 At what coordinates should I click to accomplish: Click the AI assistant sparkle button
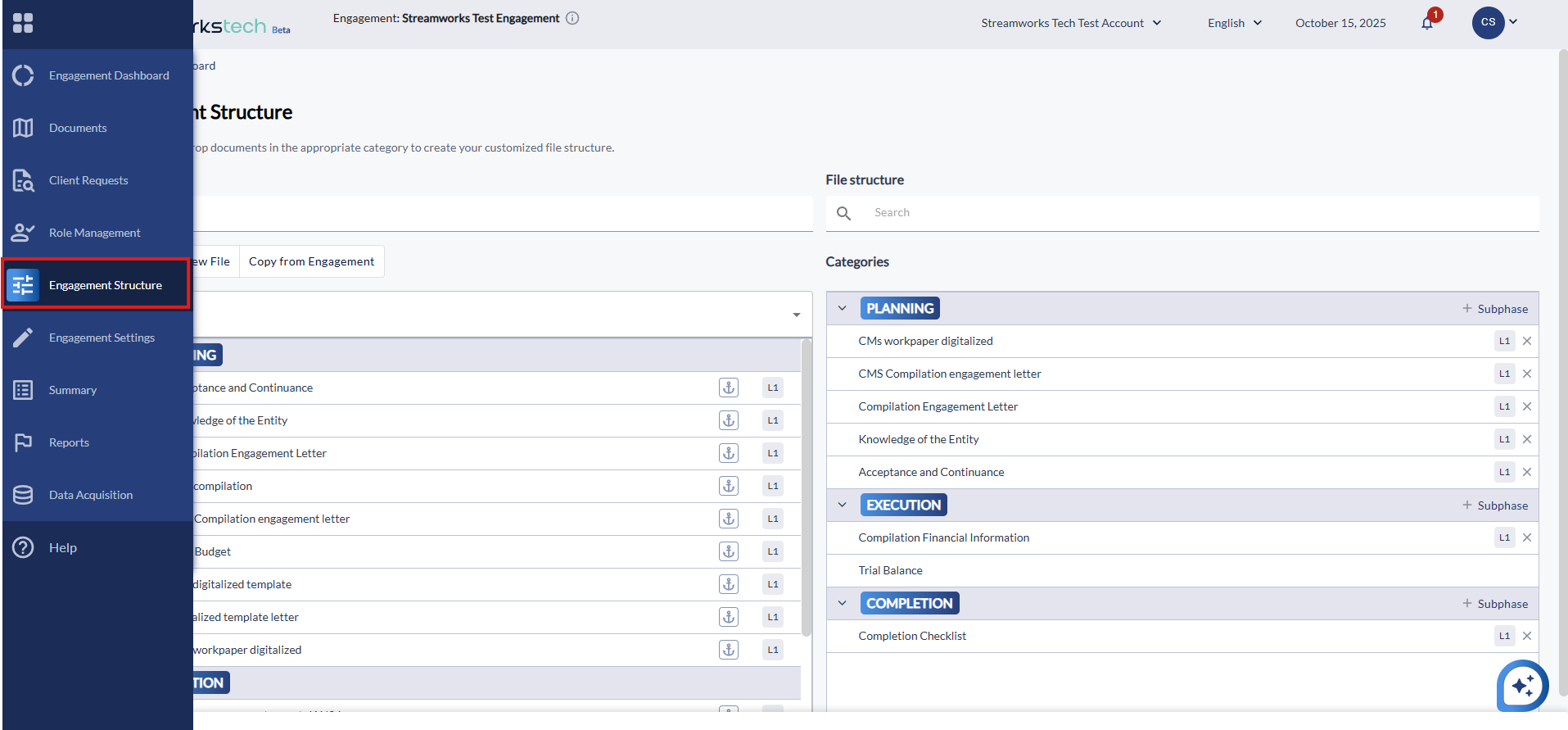point(1522,685)
